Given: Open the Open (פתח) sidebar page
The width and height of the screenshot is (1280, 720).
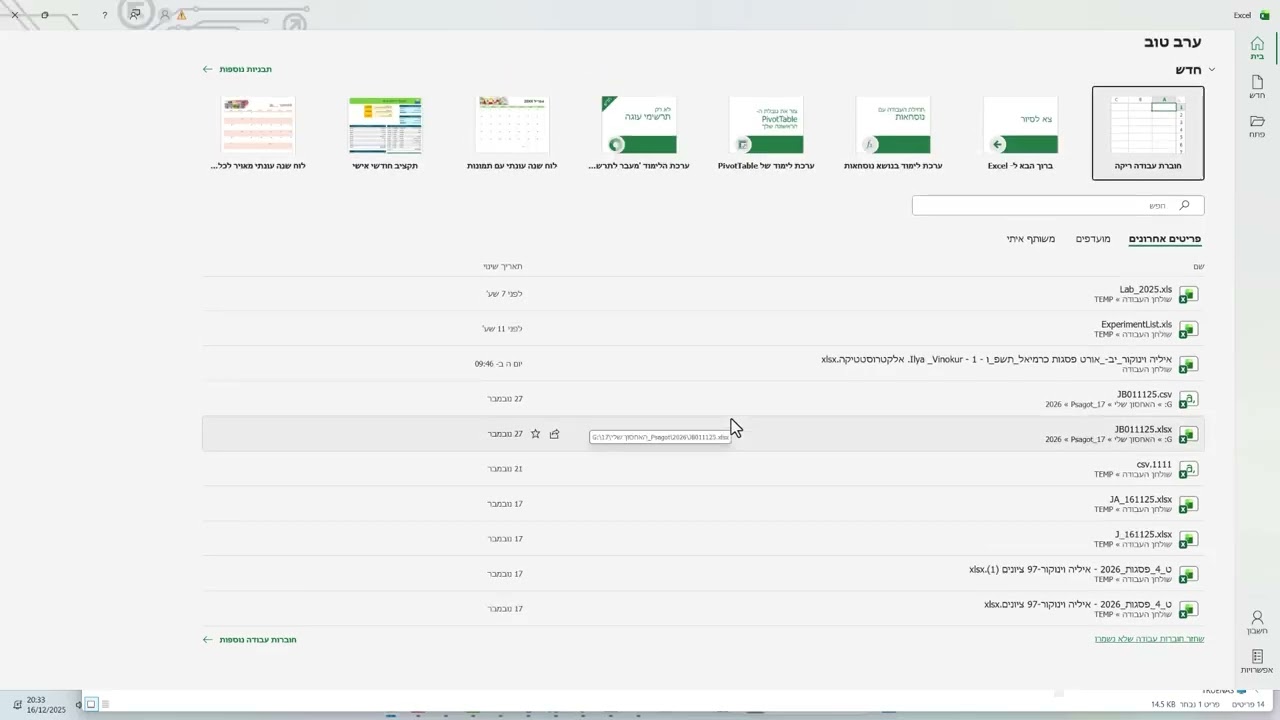Looking at the screenshot, I should (1257, 126).
